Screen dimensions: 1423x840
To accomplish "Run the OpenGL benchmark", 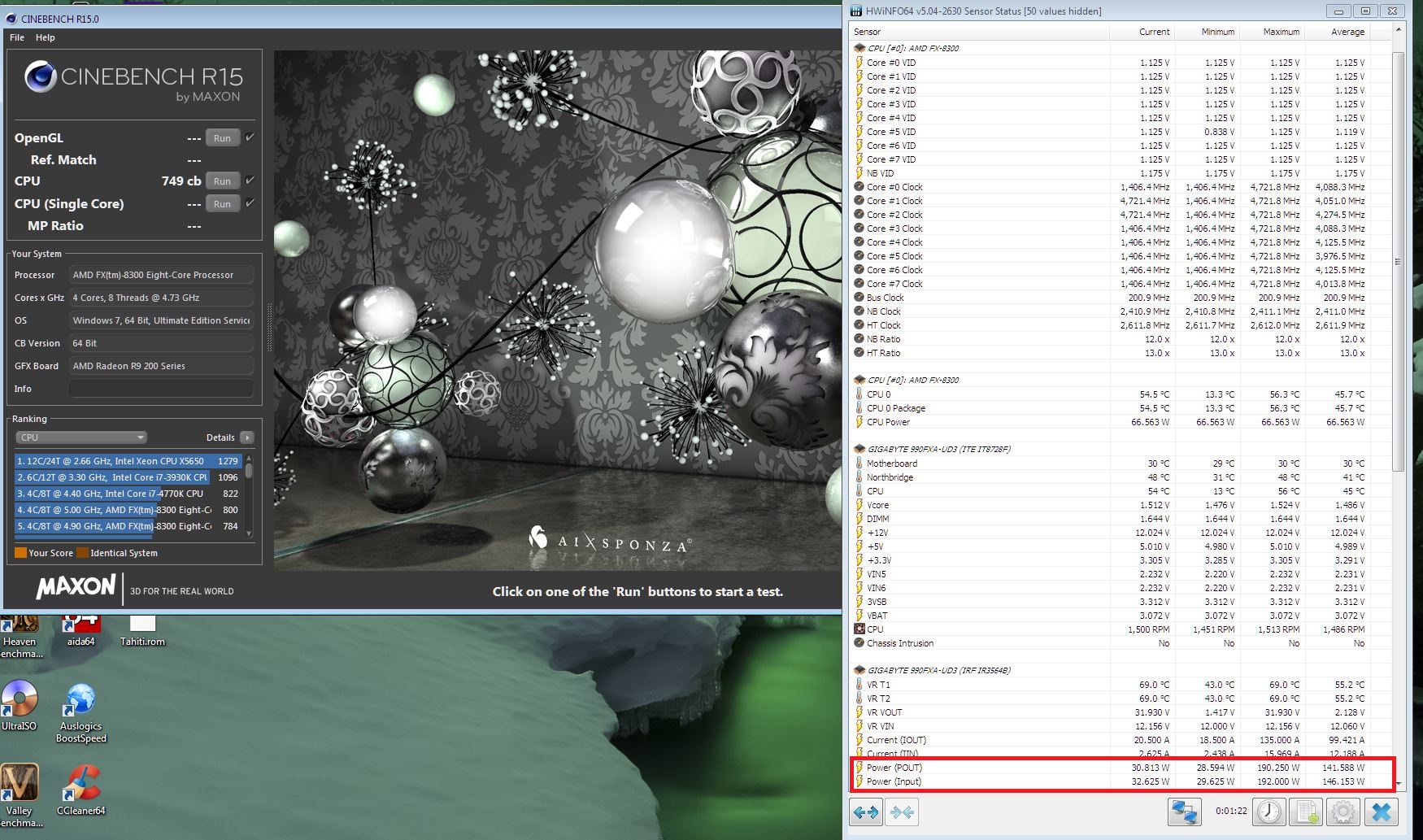I will point(222,138).
